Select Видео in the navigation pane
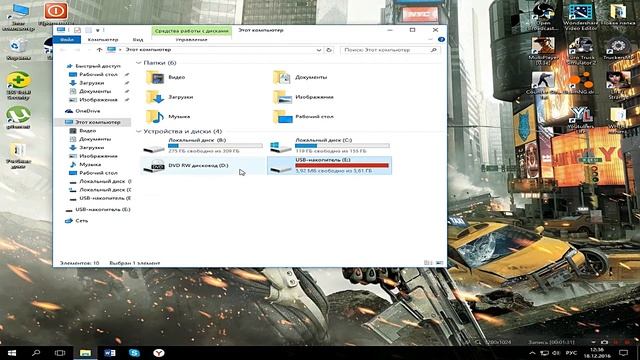Image resolution: width=640 pixels, height=360 pixels. click(x=87, y=131)
